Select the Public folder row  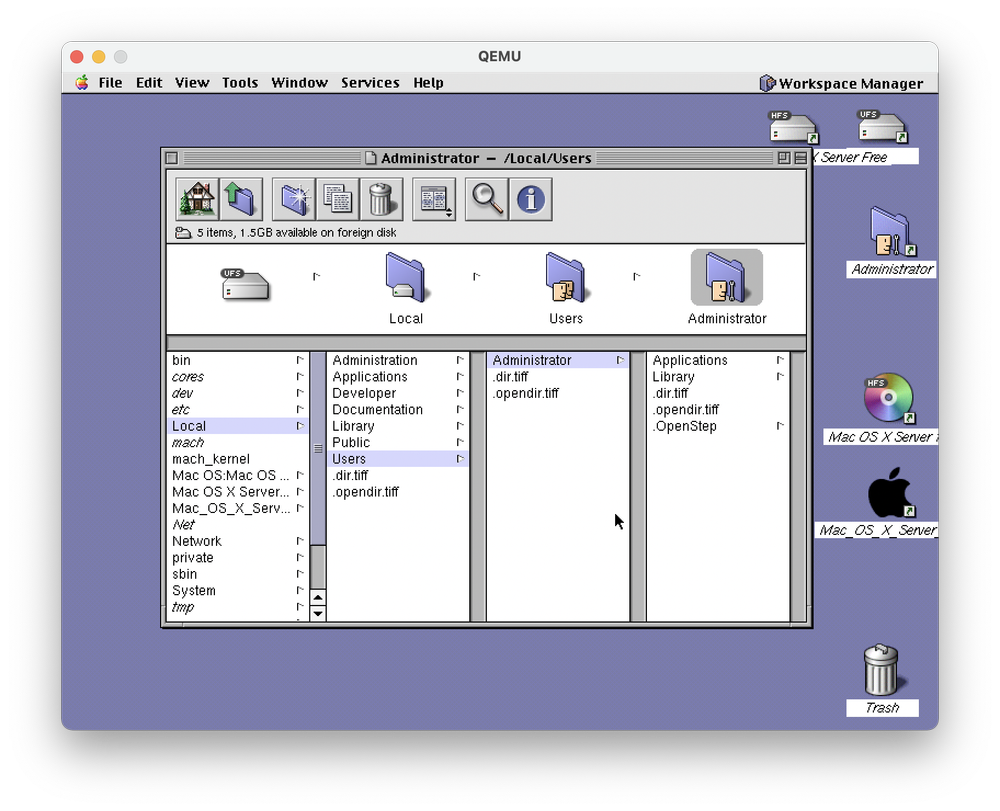click(x=398, y=442)
